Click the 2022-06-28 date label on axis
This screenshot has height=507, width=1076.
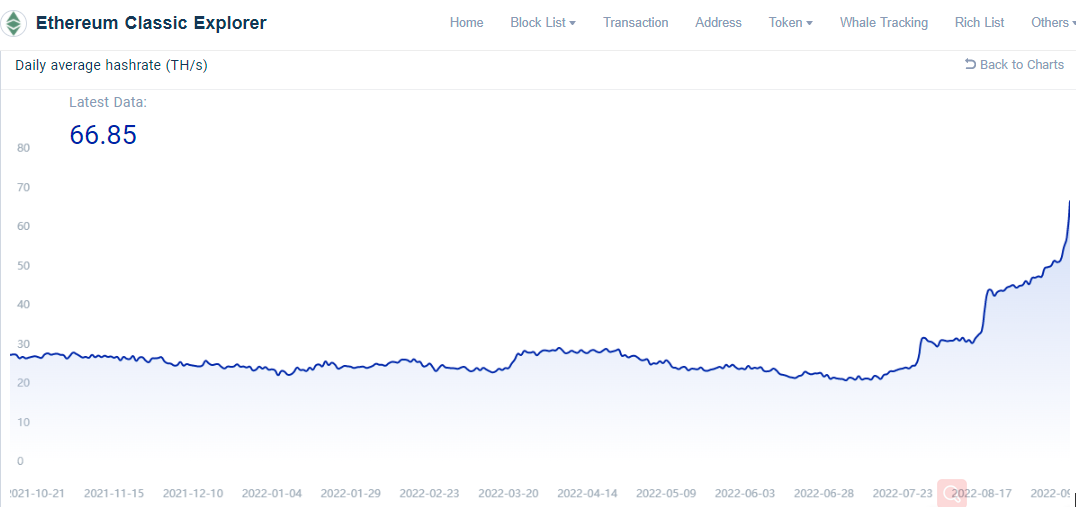(x=823, y=493)
